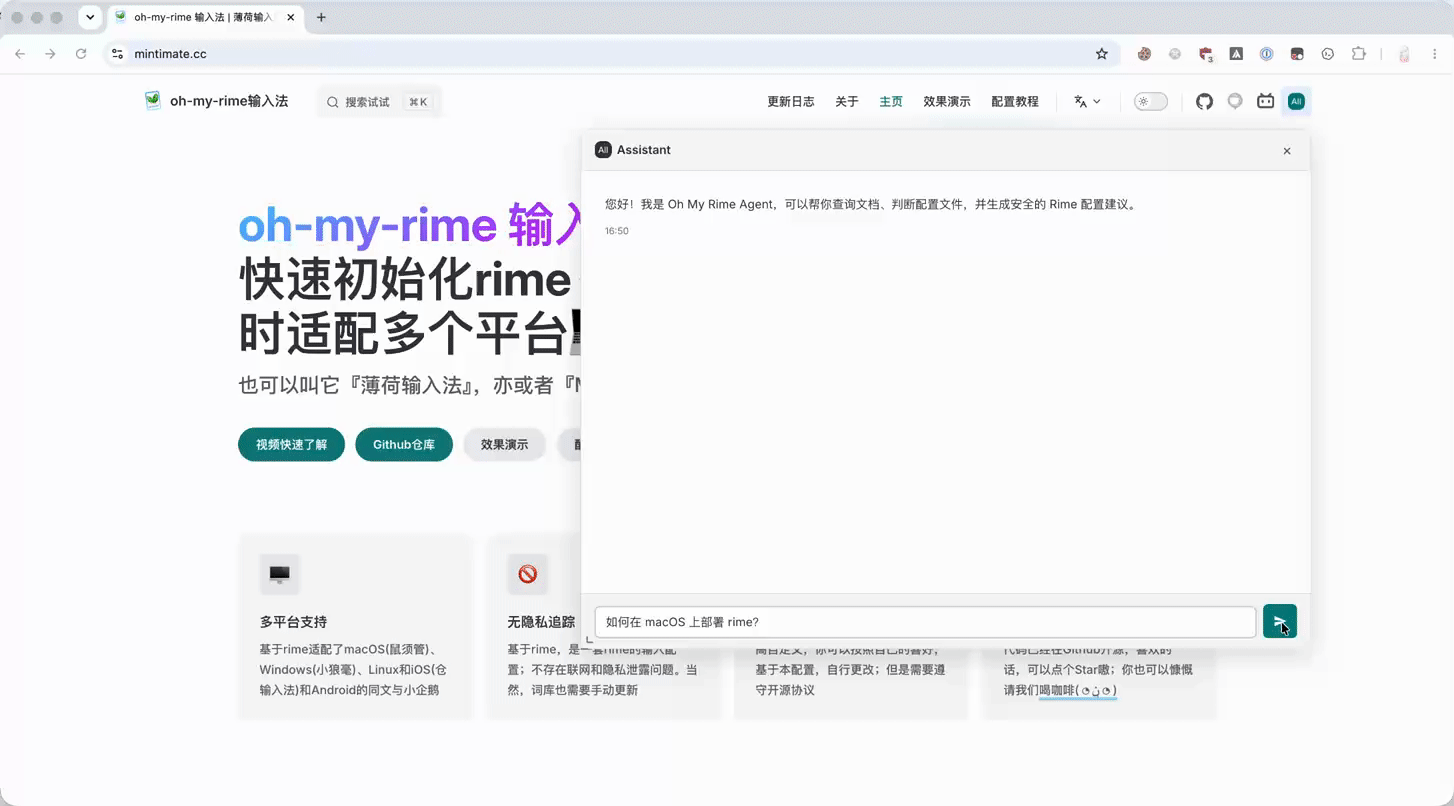Click the prohibited icon on 无隐私追踪 card
Viewport: 1454px width, 806px height.
tap(527, 574)
